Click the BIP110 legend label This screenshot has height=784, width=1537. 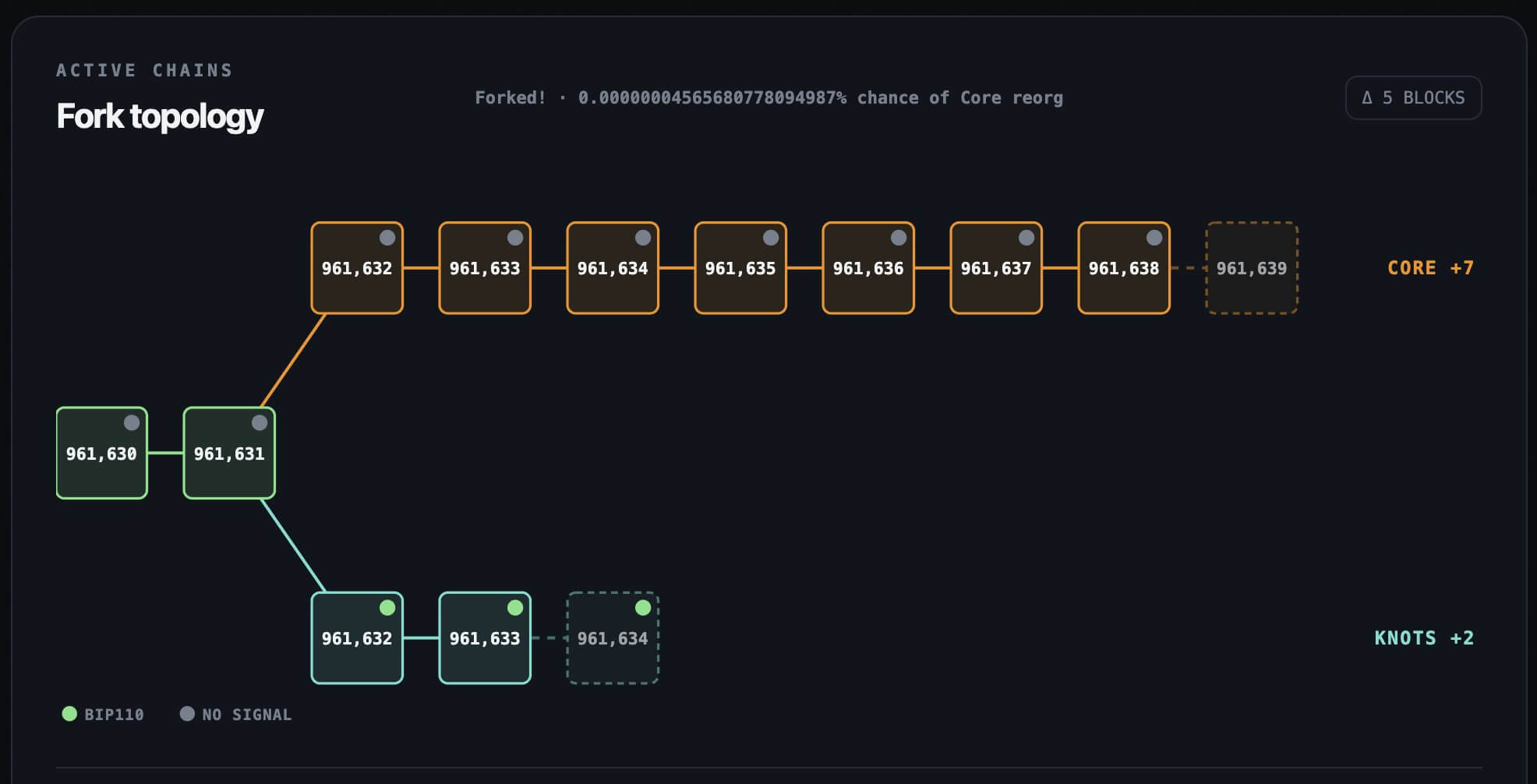(x=114, y=715)
